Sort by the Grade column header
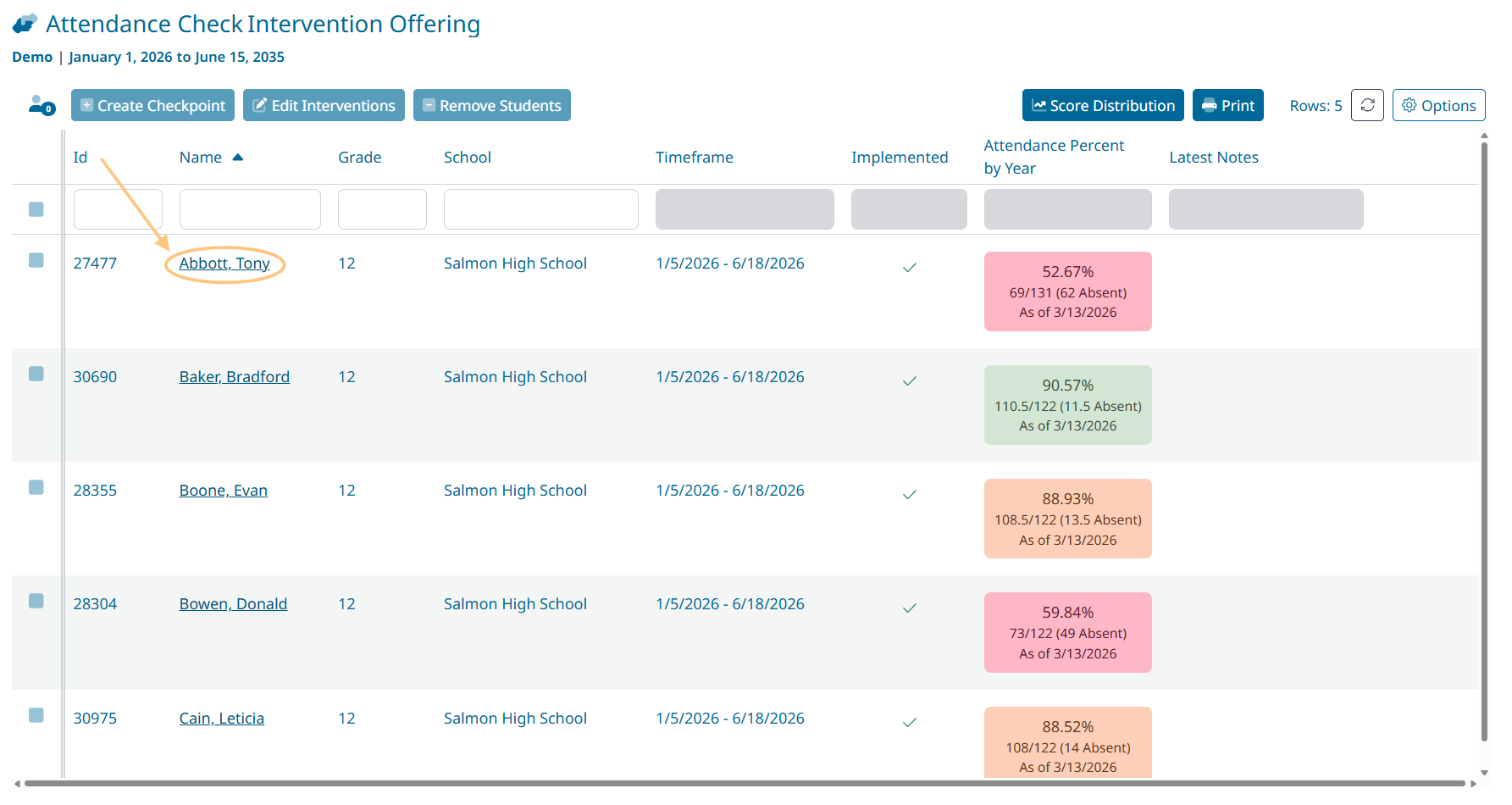This screenshot has width=1512, height=805. (359, 158)
